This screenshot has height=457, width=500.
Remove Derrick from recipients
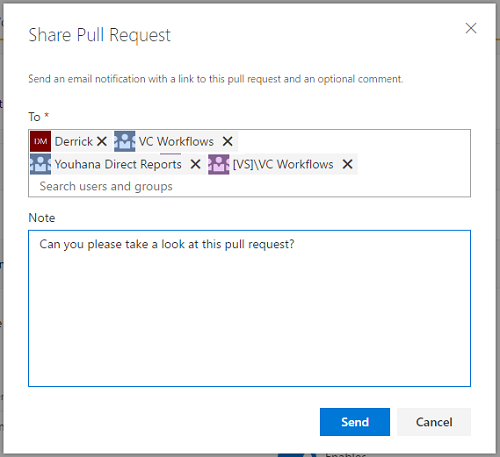102,141
